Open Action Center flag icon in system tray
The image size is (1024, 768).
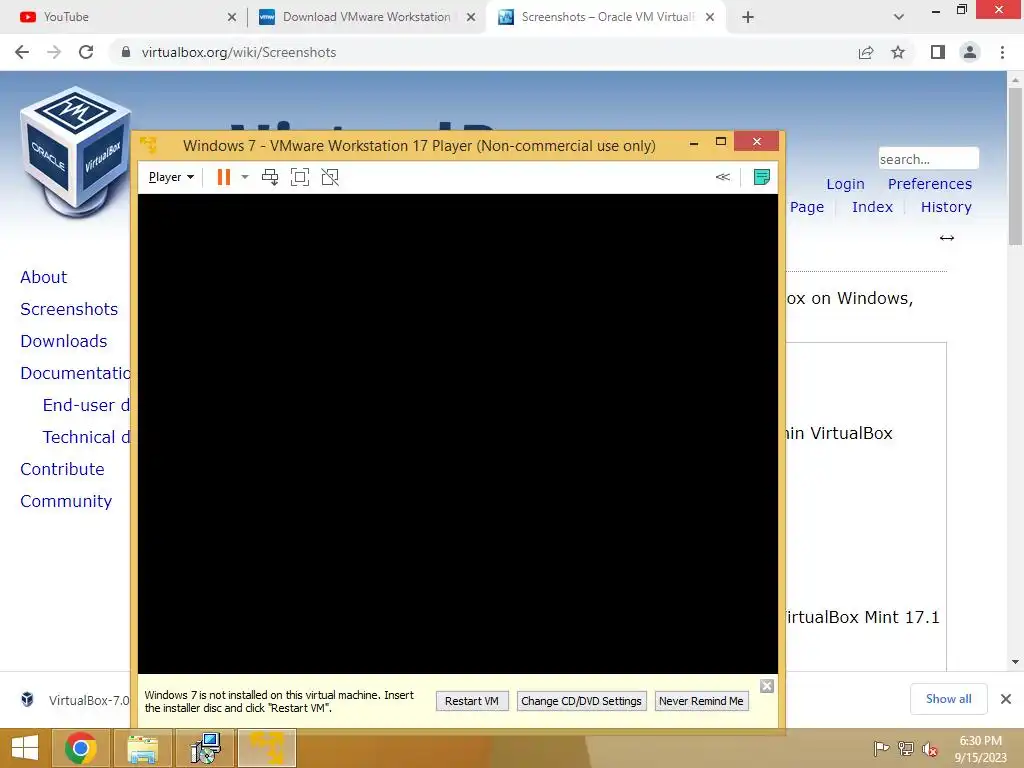coord(881,749)
